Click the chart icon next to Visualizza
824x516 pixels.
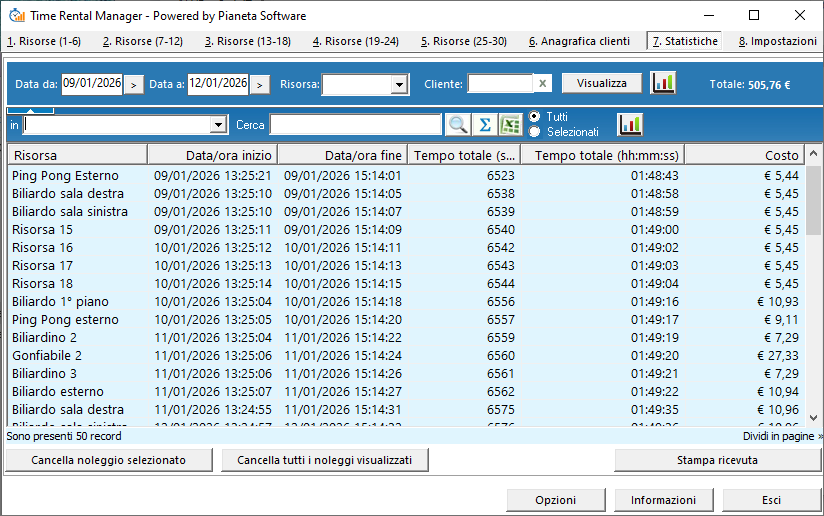pyautogui.click(x=663, y=83)
